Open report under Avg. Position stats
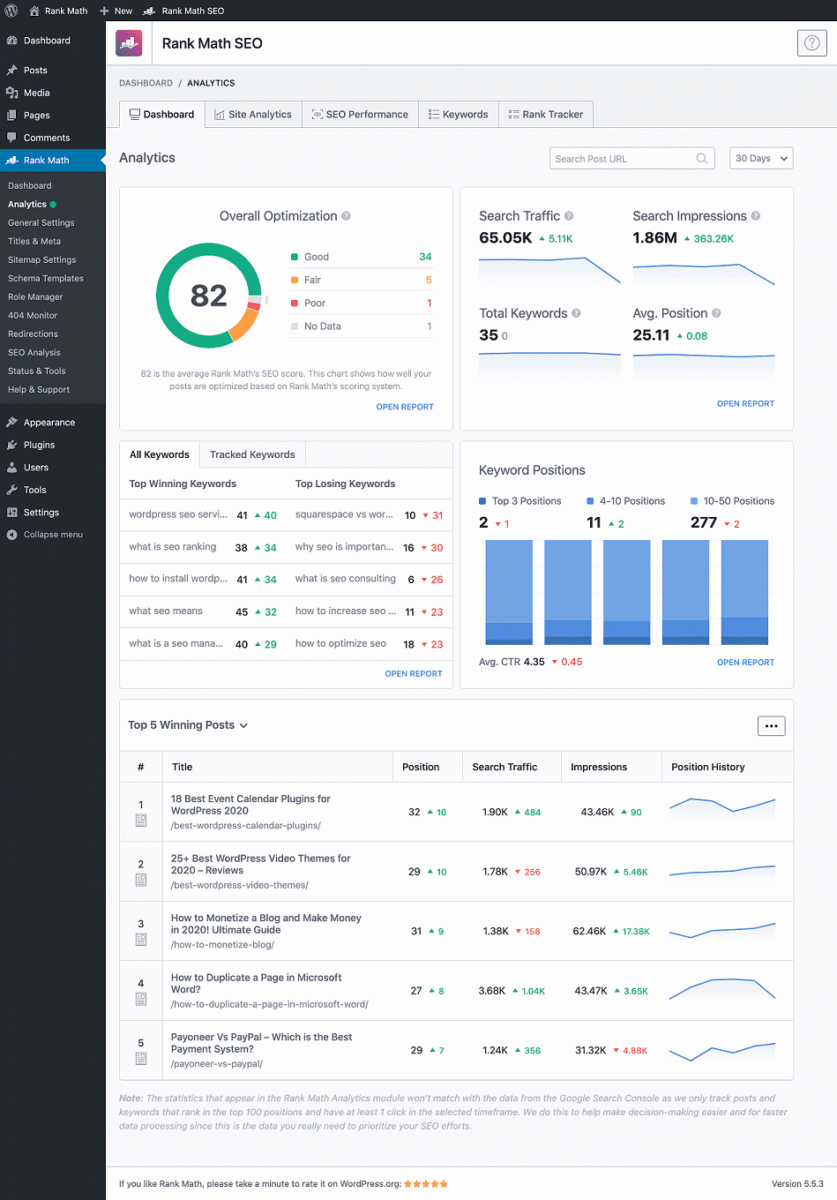The width and height of the screenshot is (837, 1200). pyautogui.click(x=745, y=404)
